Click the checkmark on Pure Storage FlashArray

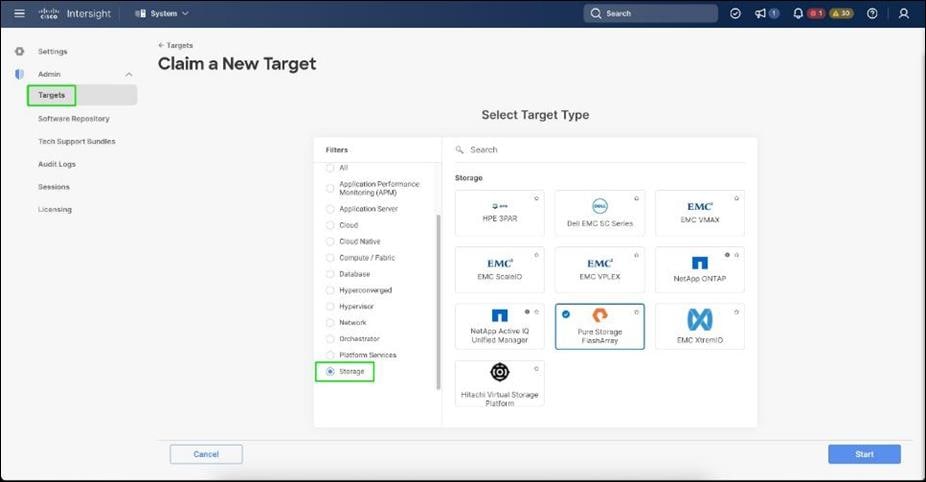(x=566, y=314)
